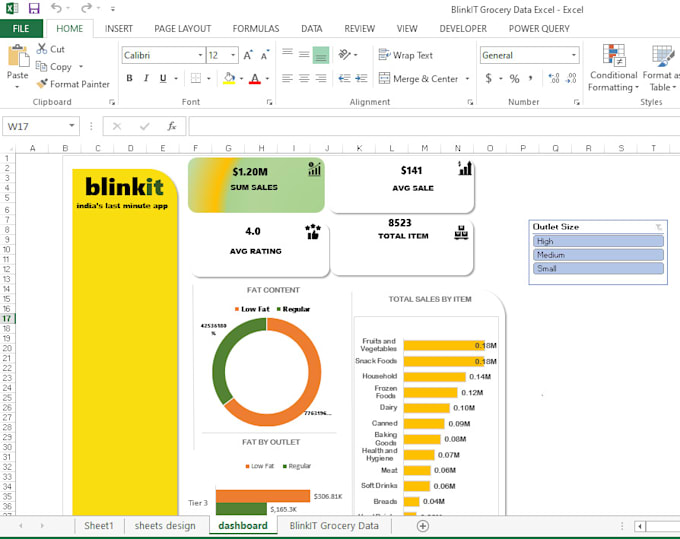Open Conditional Formatting menu
The image size is (680, 539).
(613, 68)
